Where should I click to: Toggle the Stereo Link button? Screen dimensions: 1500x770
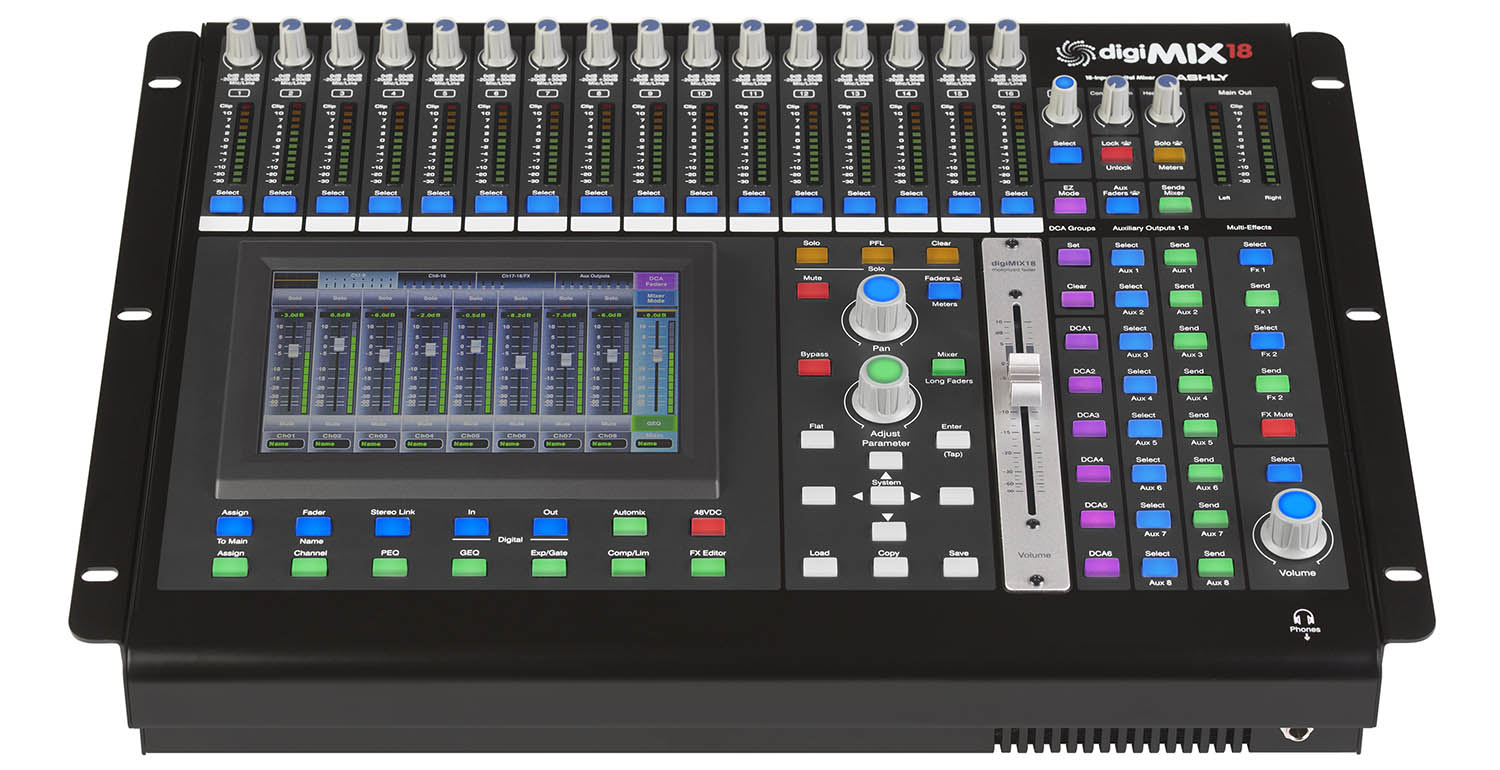(392, 526)
